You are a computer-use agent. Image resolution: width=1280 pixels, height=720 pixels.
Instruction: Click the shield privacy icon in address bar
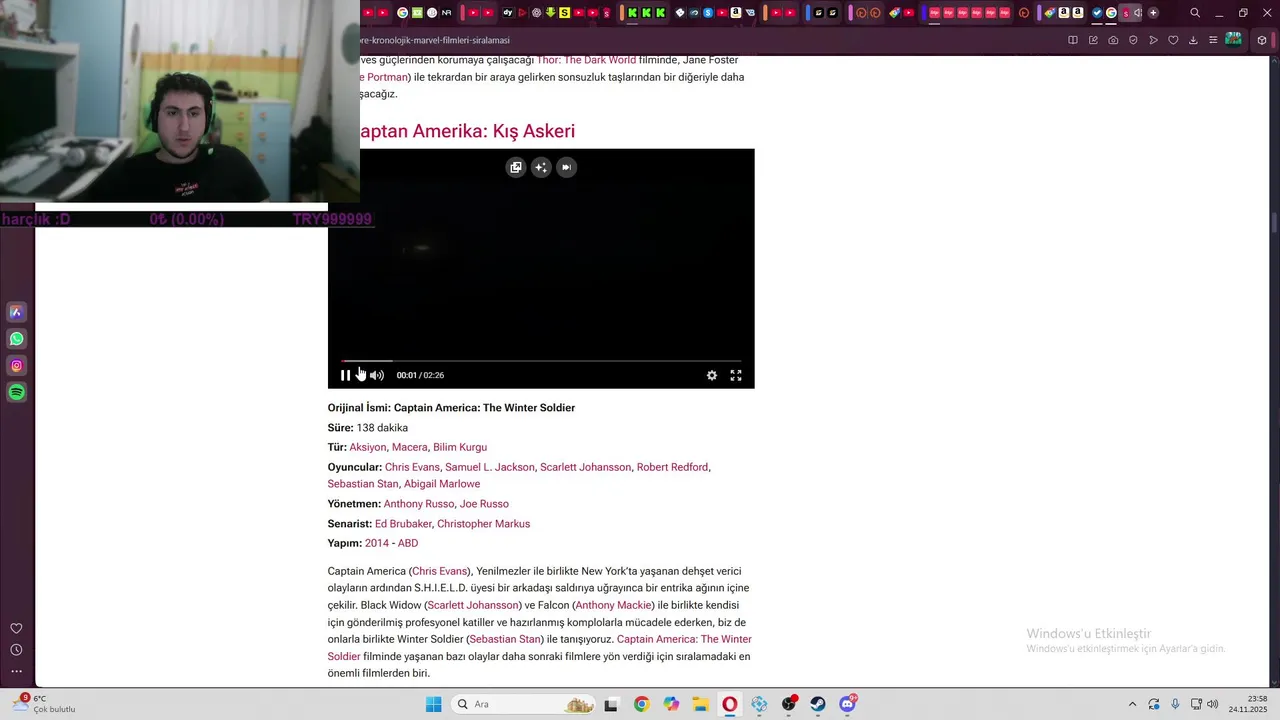click(x=1133, y=40)
